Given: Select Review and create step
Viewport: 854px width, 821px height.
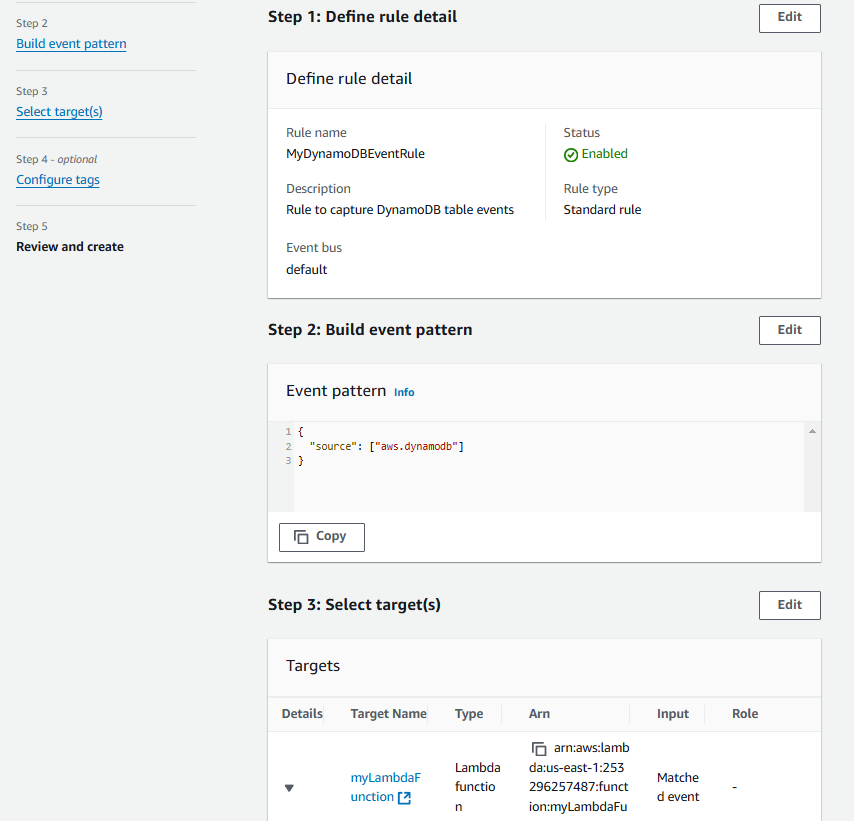Looking at the screenshot, I should point(70,247).
